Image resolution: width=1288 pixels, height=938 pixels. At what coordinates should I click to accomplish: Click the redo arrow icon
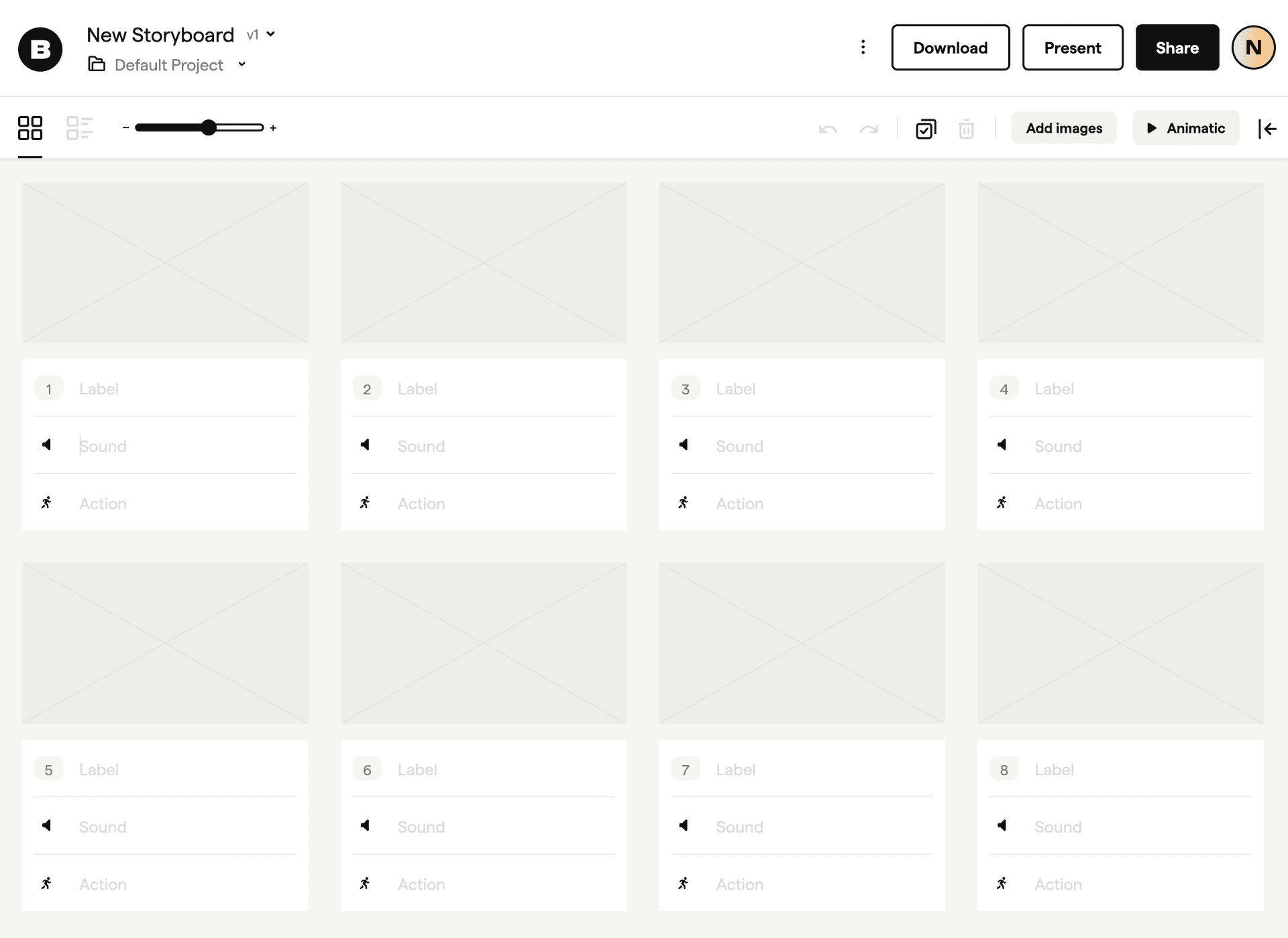(869, 129)
